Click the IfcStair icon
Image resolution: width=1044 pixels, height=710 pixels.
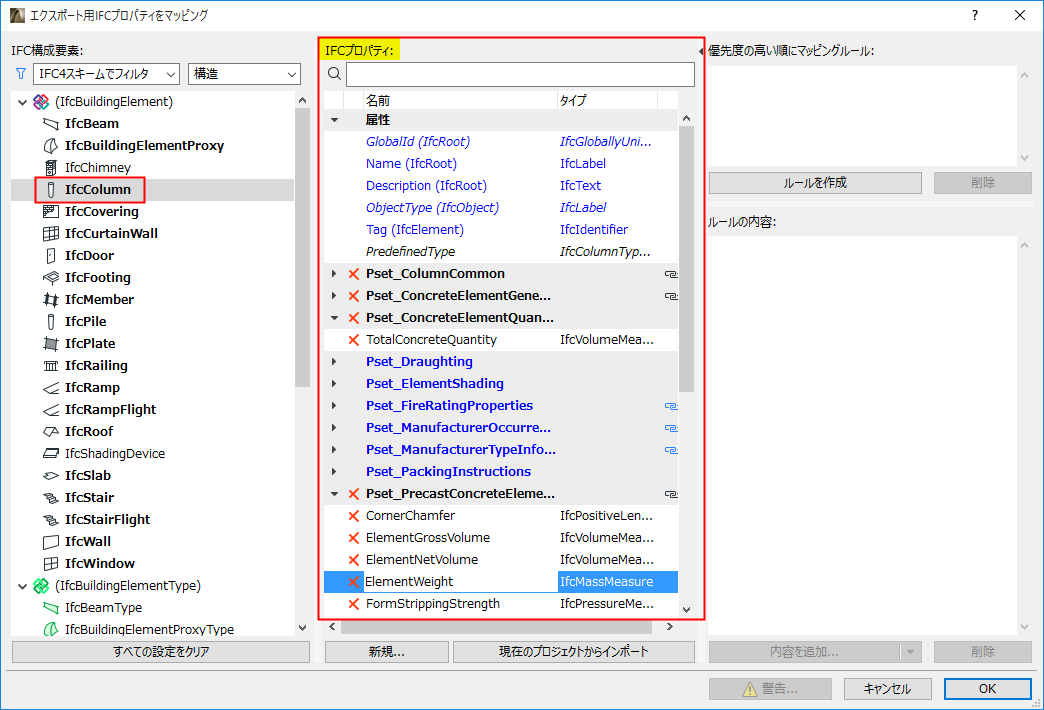(51, 498)
